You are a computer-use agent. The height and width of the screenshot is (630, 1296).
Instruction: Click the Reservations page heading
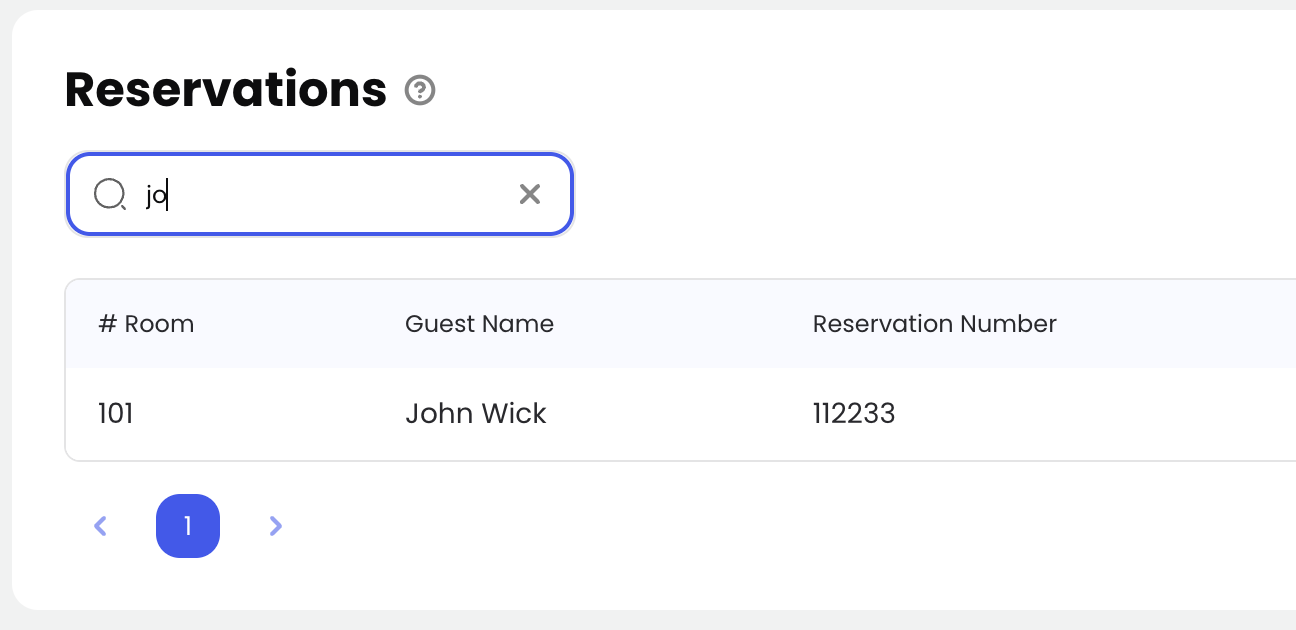[x=225, y=91]
